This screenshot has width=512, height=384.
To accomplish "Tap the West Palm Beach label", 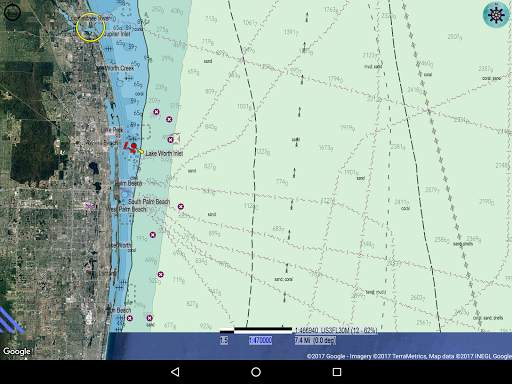I will pos(126,209).
